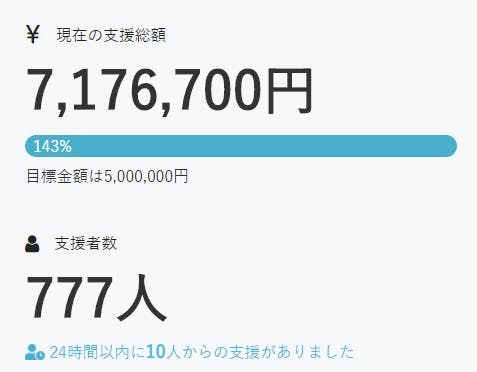
Task: Click the 人 character after 777
Action: click(x=142, y=298)
